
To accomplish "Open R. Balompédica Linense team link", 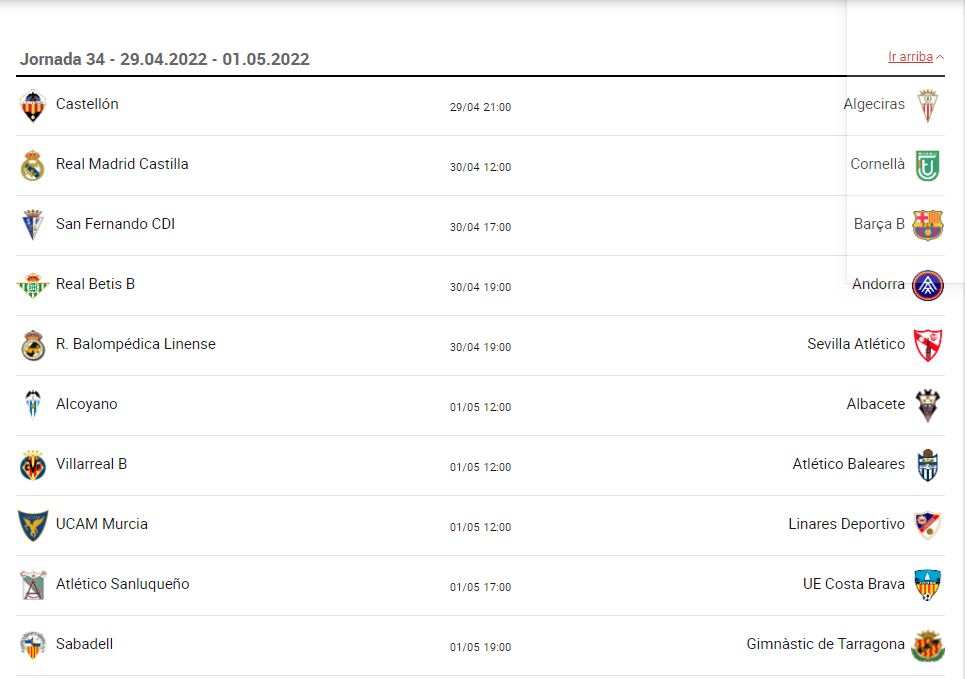I will [x=136, y=344].
